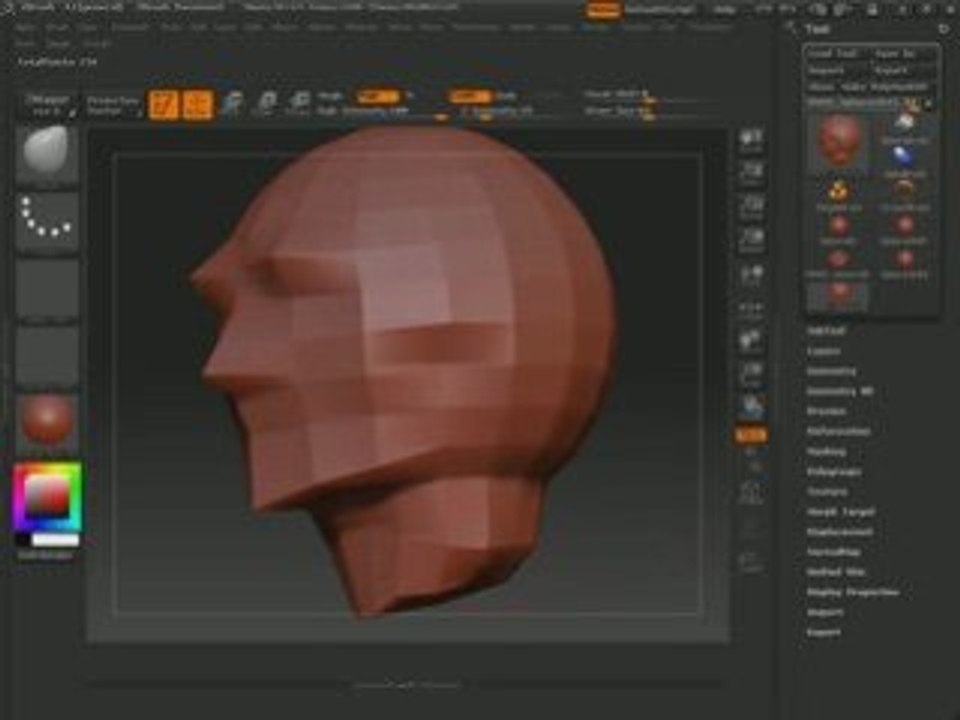Adjust the Z Intensity slider
The image size is (960, 720).
(497, 111)
